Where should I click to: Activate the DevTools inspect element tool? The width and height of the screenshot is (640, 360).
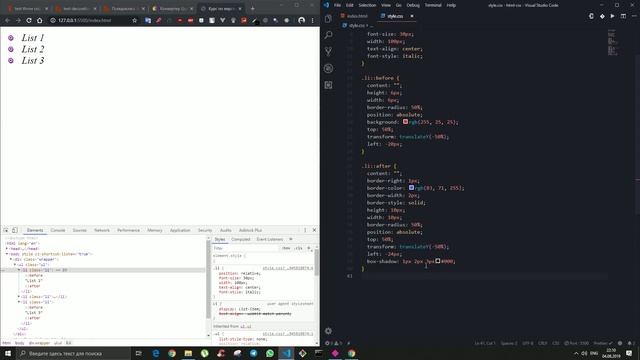pos(6,230)
